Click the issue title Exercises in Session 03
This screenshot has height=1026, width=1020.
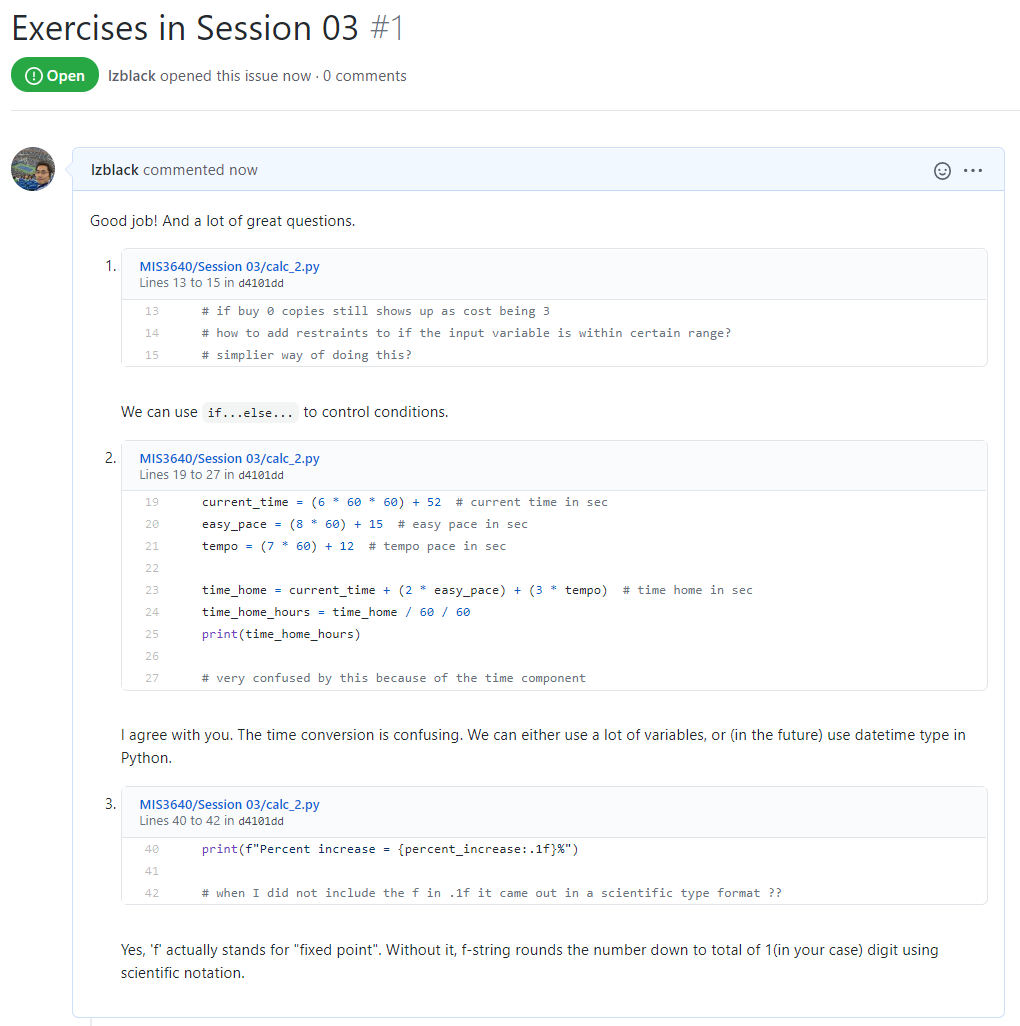tap(185, 28)
